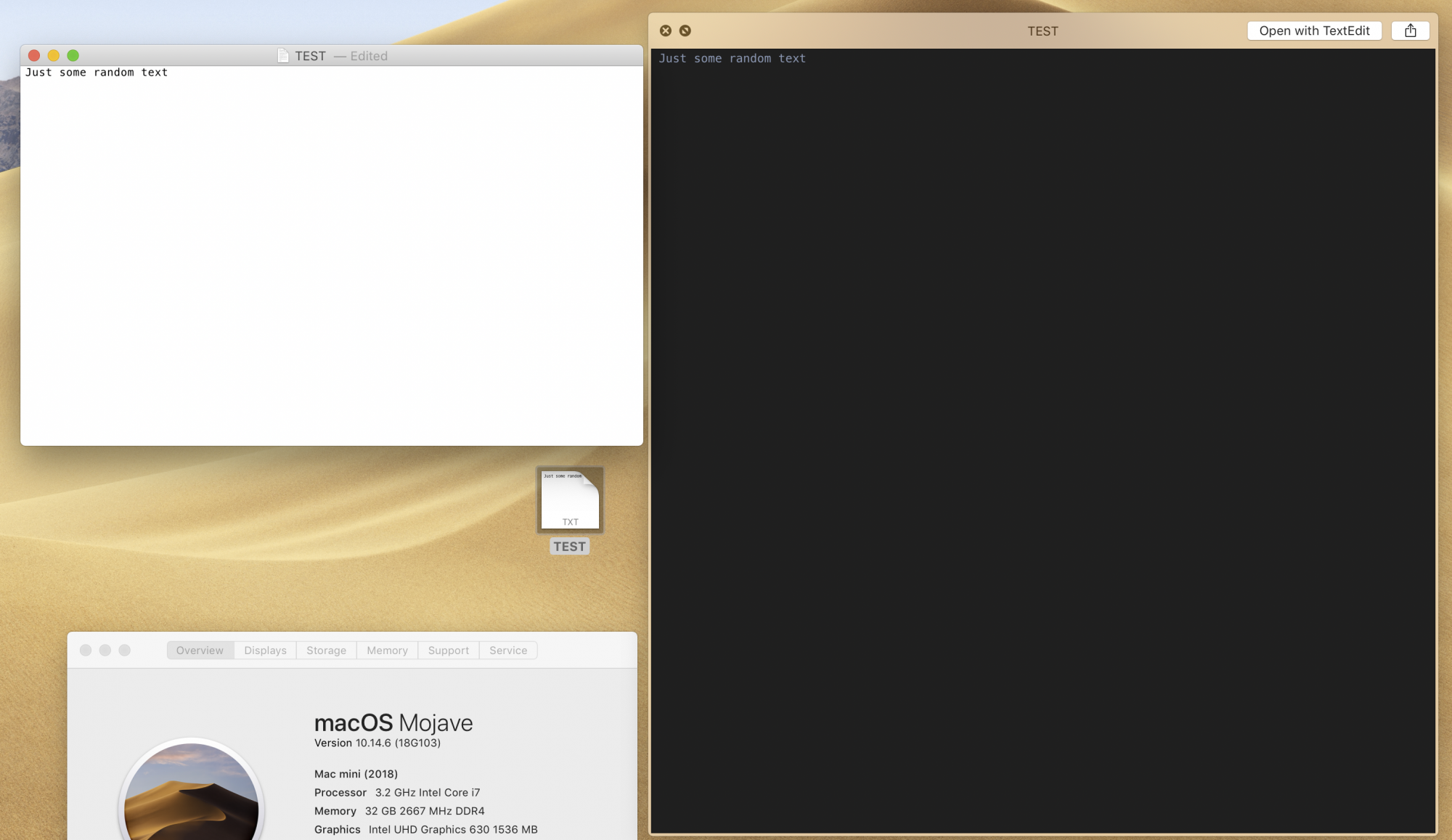Switch to the Overview tab
1452x840 pixels.
[200, 651]
